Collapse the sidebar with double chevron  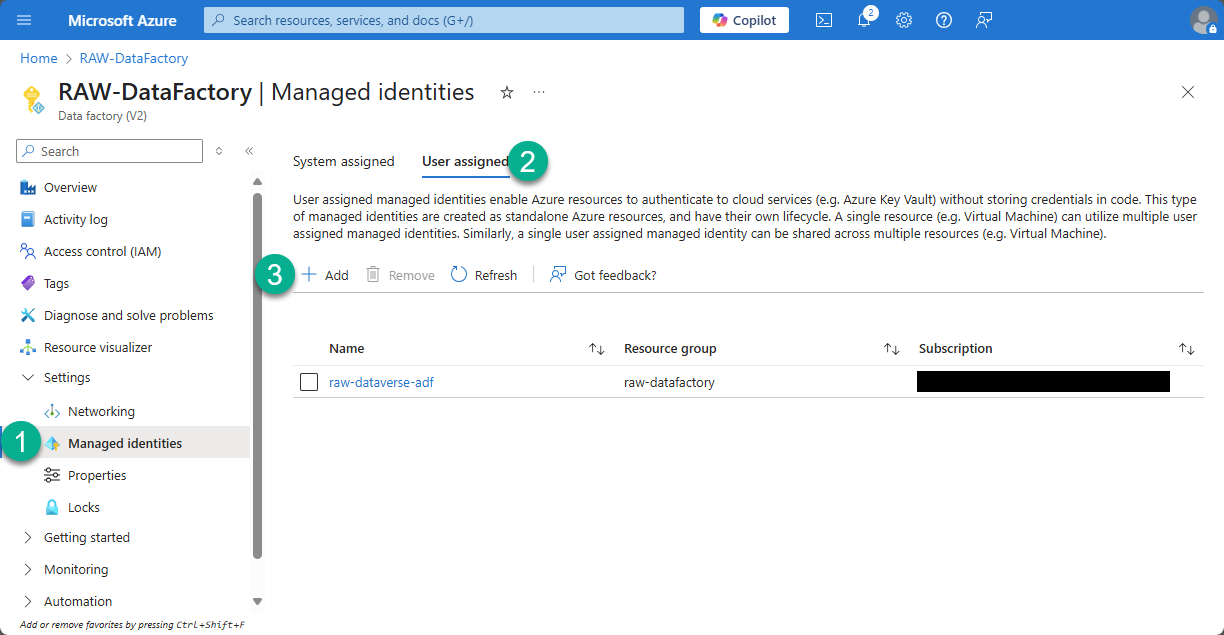tap(249, 151)
